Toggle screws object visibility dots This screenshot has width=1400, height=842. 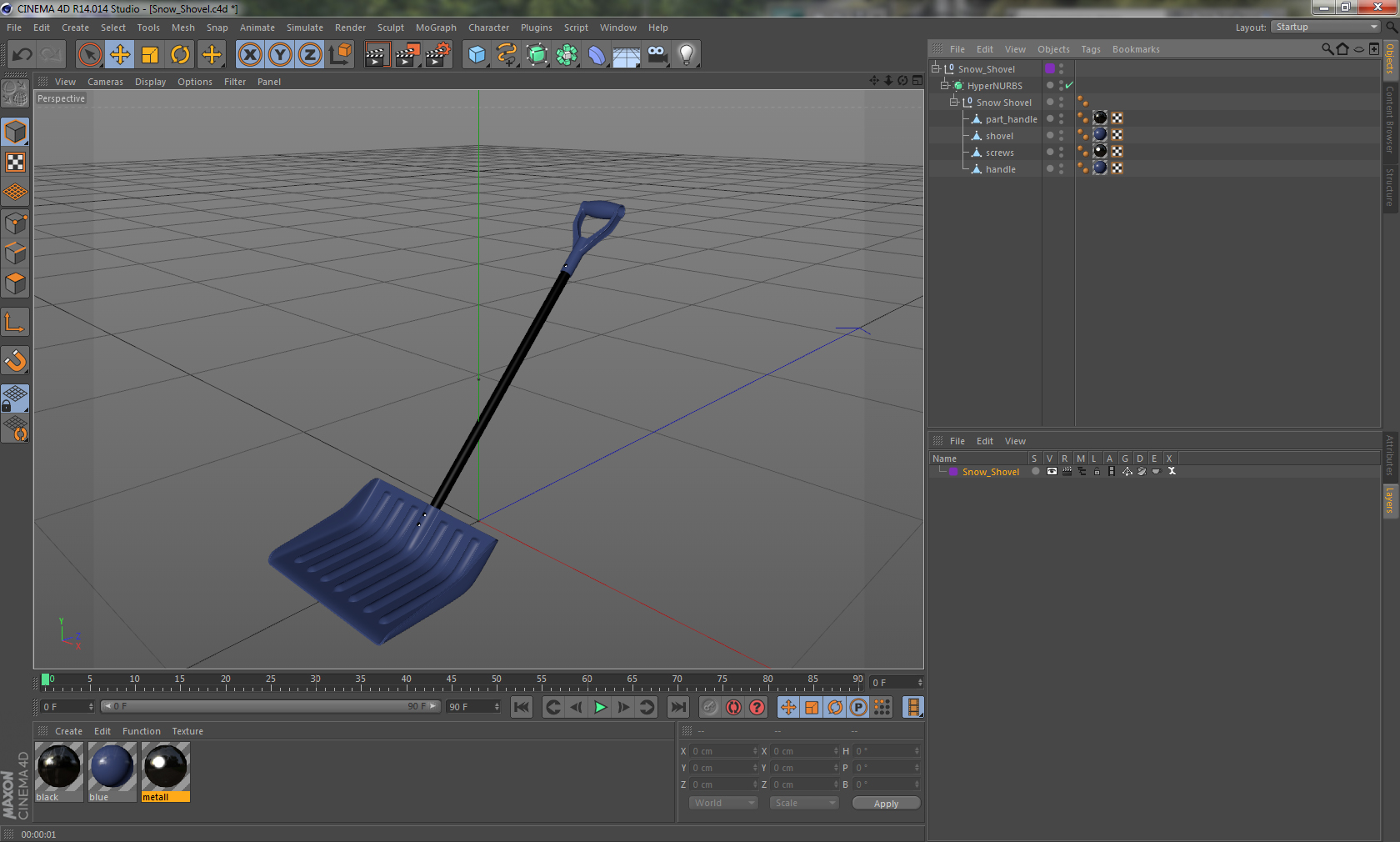(x=1061, y=153)
